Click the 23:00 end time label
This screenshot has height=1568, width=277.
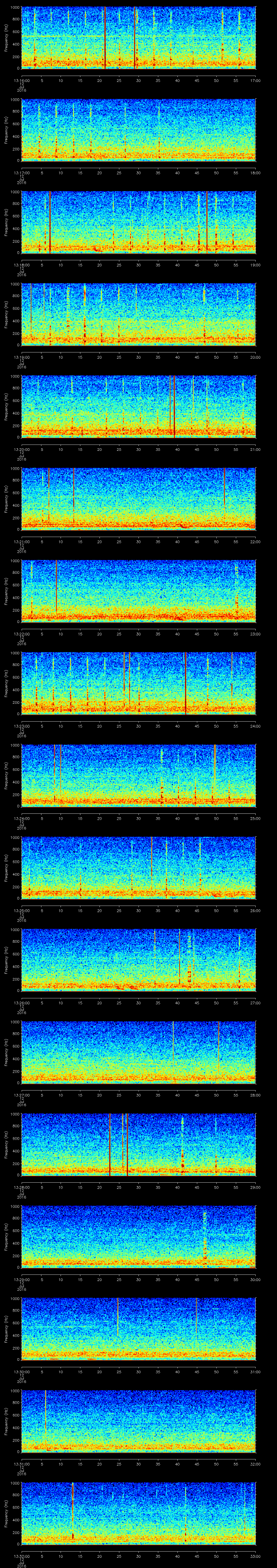256,634
